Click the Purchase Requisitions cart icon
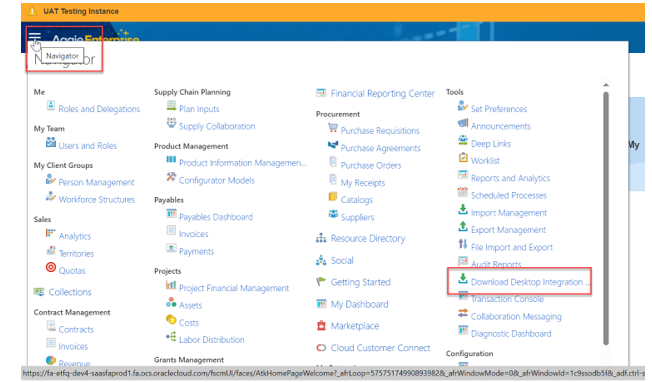The height and width of the screenshot is (382, 652). pos(333,127)
